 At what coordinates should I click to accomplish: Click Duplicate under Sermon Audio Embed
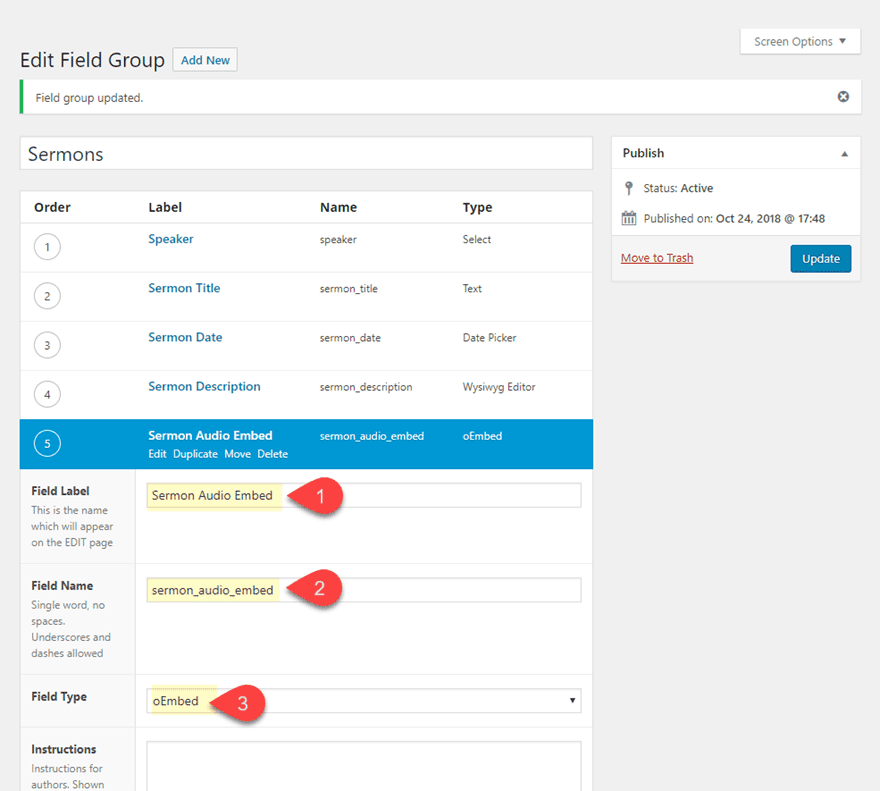point(195,454)
